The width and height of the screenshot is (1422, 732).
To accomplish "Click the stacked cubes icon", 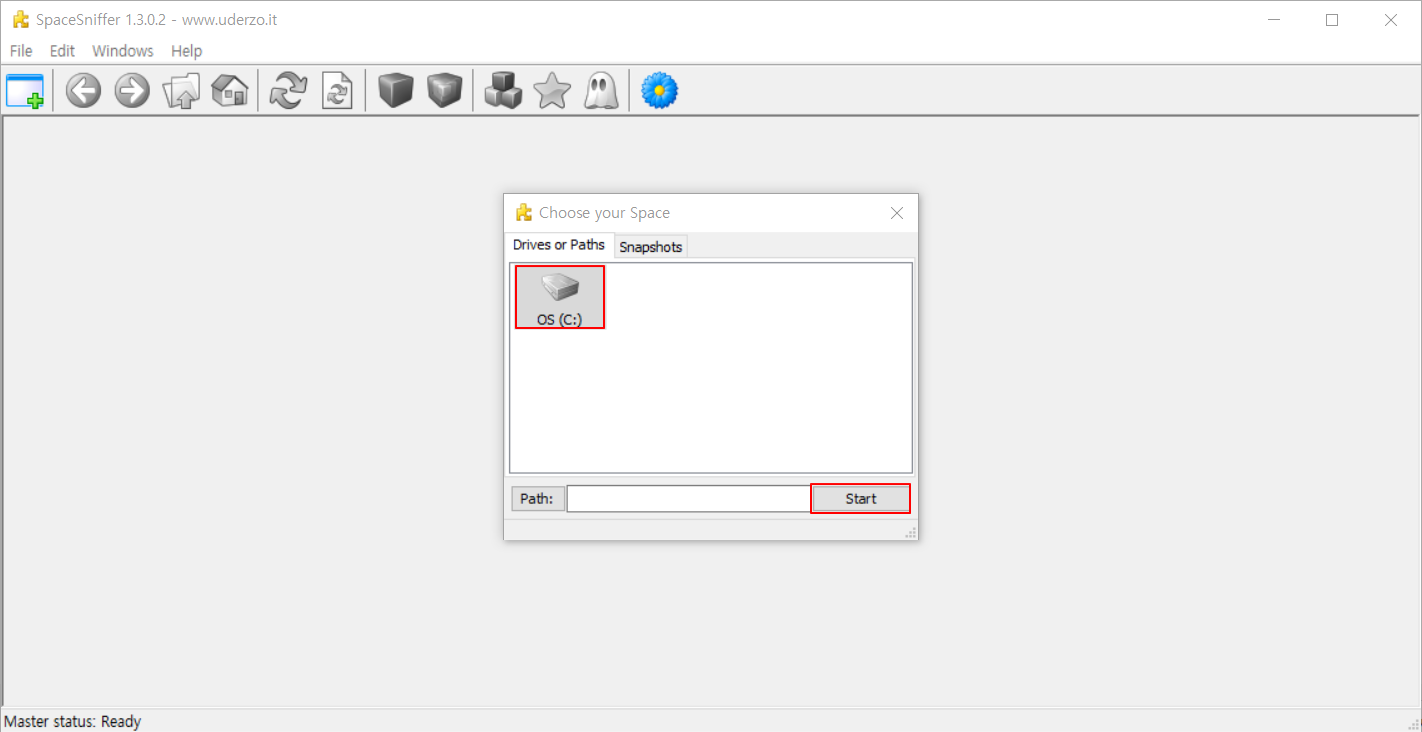I will tap(503, 91).
